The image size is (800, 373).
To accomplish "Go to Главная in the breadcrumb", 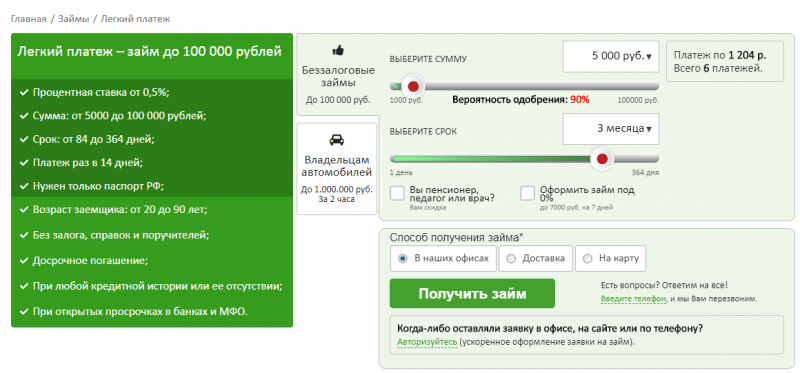I will (28, 19).
